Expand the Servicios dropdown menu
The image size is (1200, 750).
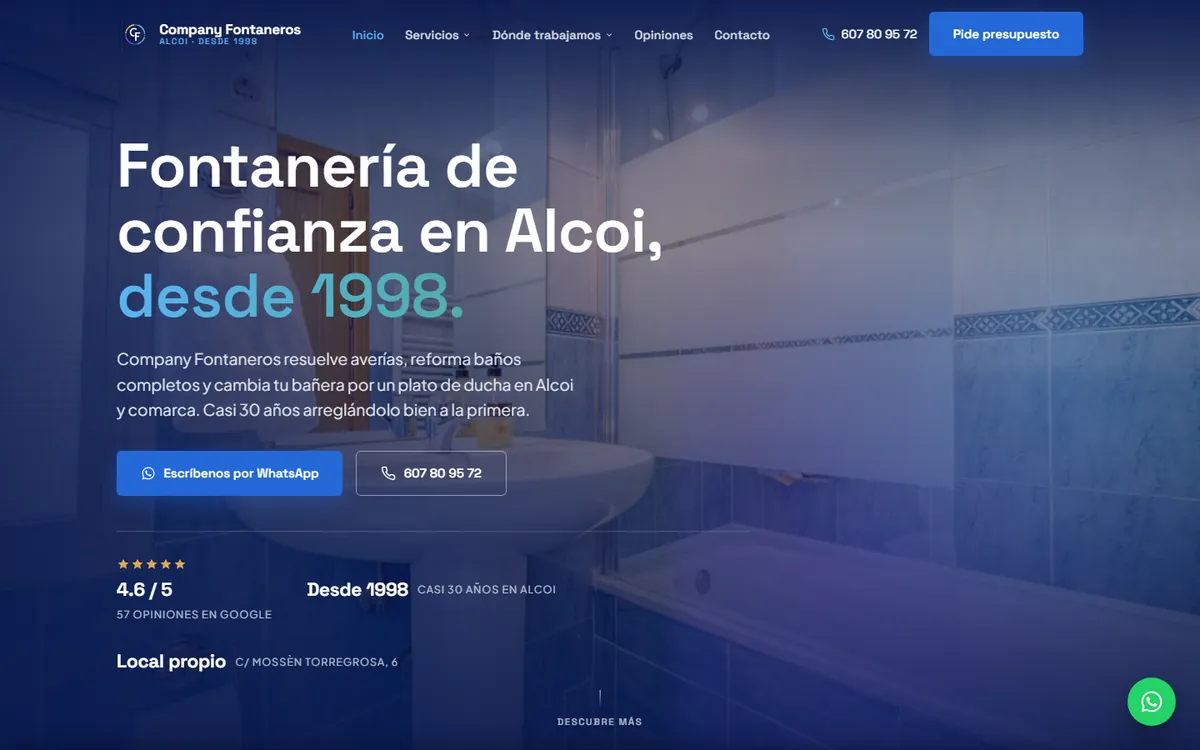(x=437, y=35)
